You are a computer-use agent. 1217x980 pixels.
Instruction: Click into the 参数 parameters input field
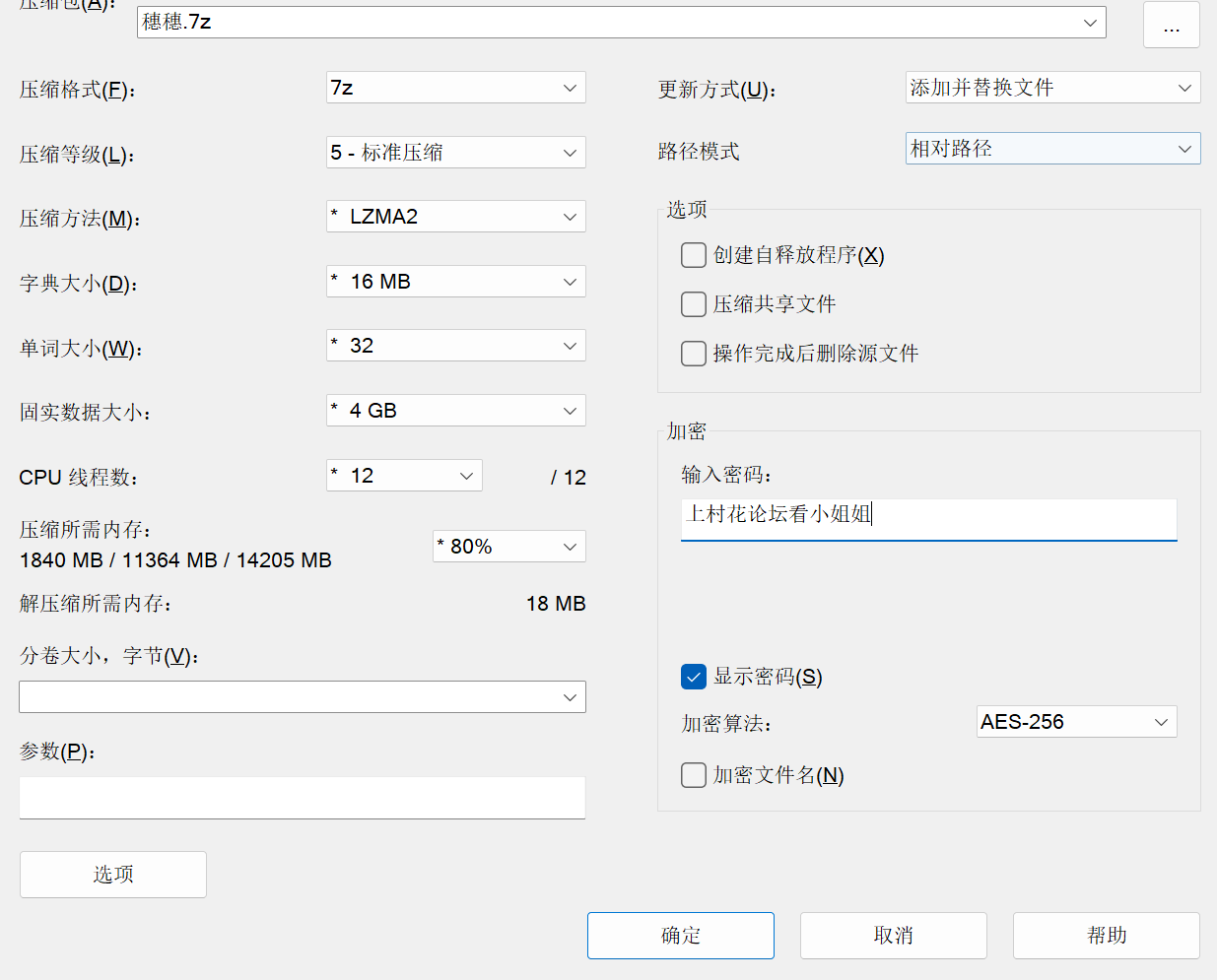coord(302,798)
